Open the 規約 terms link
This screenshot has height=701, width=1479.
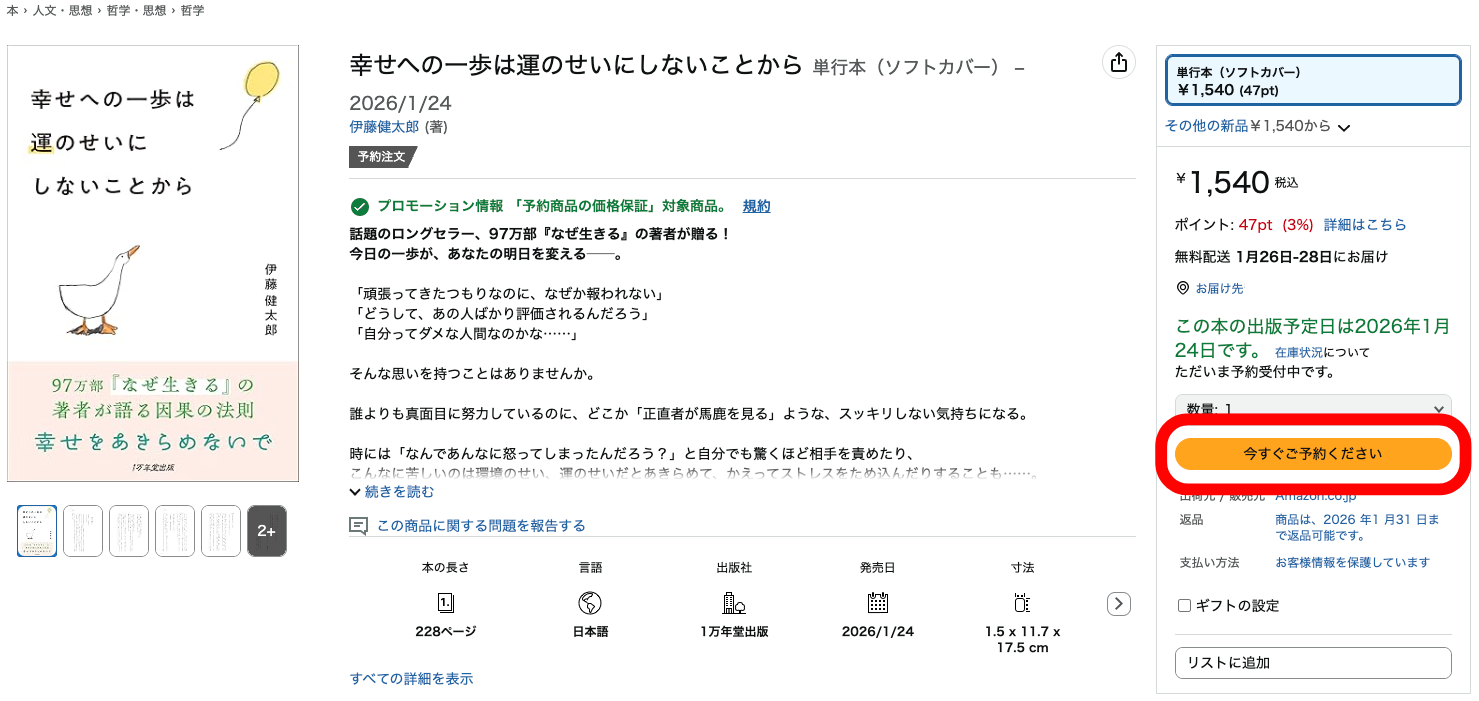(756, 206)
